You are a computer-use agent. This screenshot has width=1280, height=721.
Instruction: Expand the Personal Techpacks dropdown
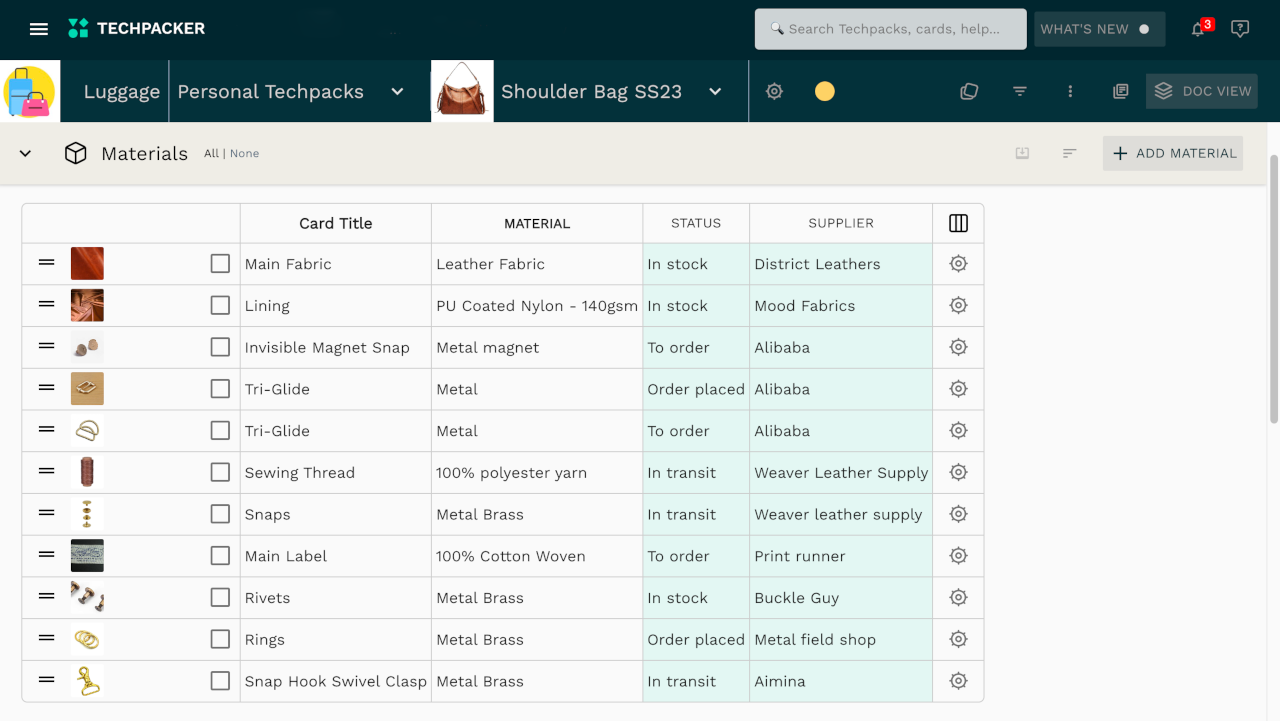[x=397, y=91]
